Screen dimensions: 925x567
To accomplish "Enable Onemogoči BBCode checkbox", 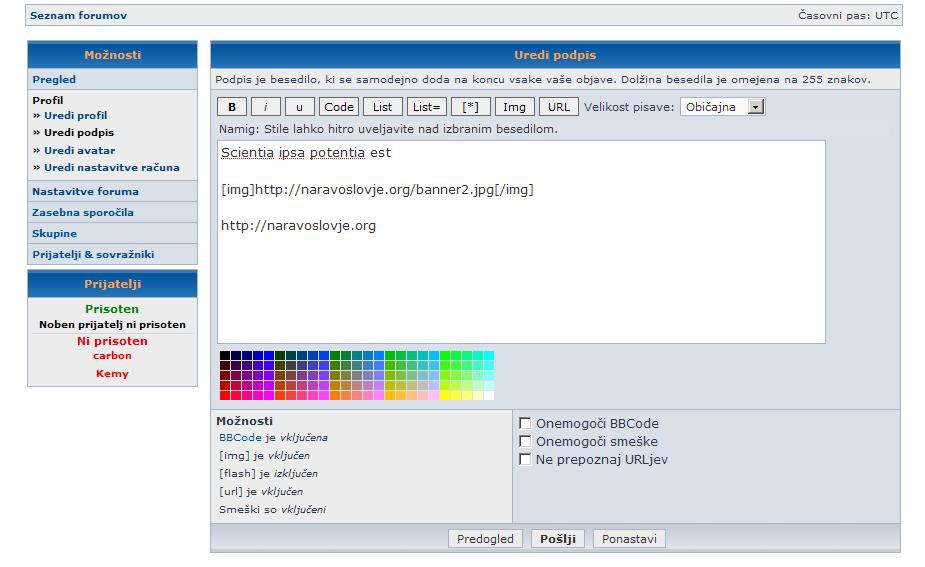I will tap(525, 423).
